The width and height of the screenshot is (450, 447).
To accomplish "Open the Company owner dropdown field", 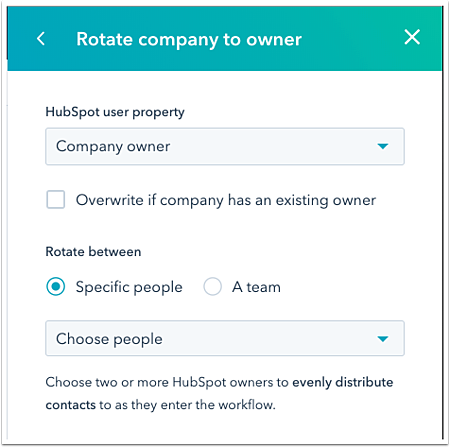I will tap(225, 146).
